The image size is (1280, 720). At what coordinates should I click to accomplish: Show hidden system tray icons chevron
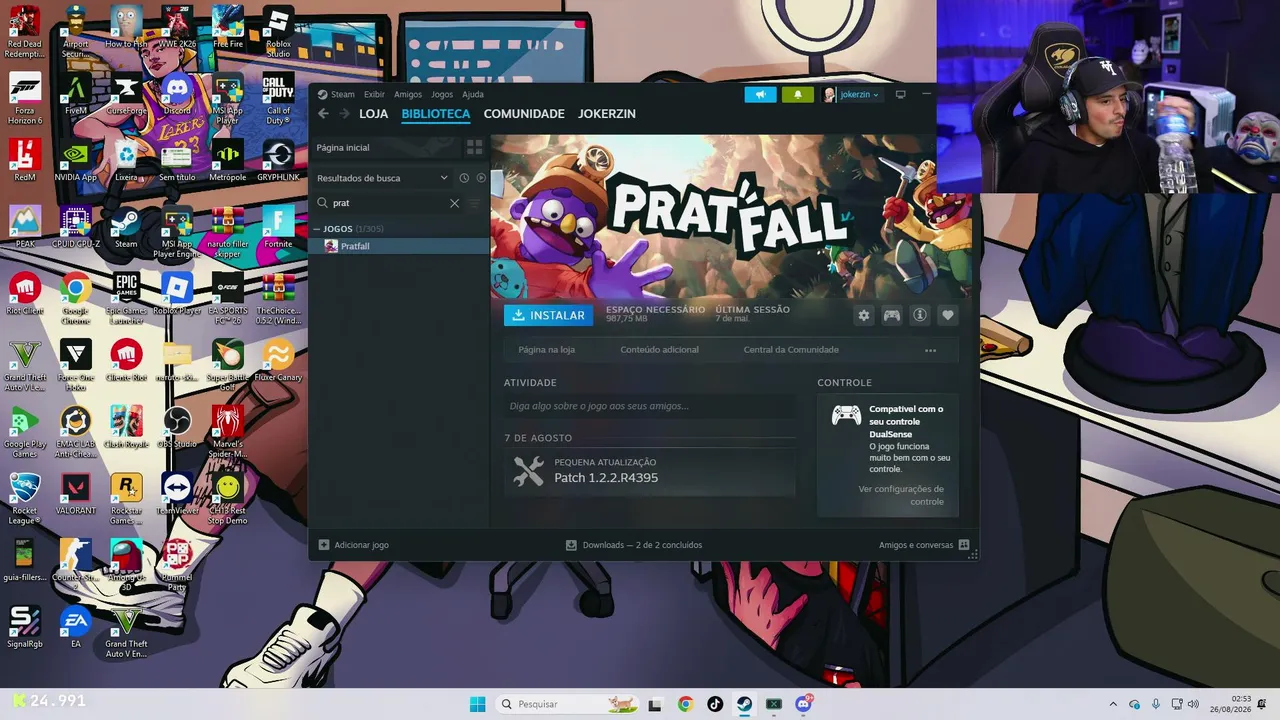click(x=1113, y=704)
